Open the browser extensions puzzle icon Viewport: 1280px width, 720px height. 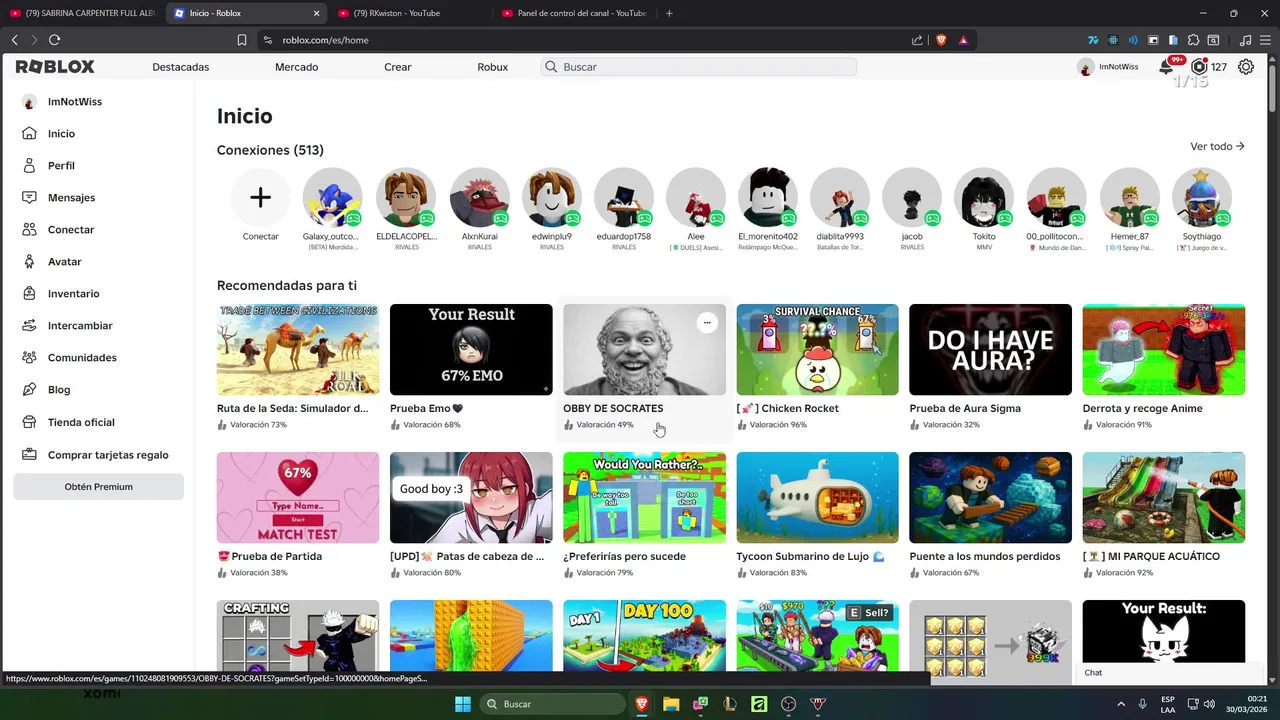[x=1193, y=40]
